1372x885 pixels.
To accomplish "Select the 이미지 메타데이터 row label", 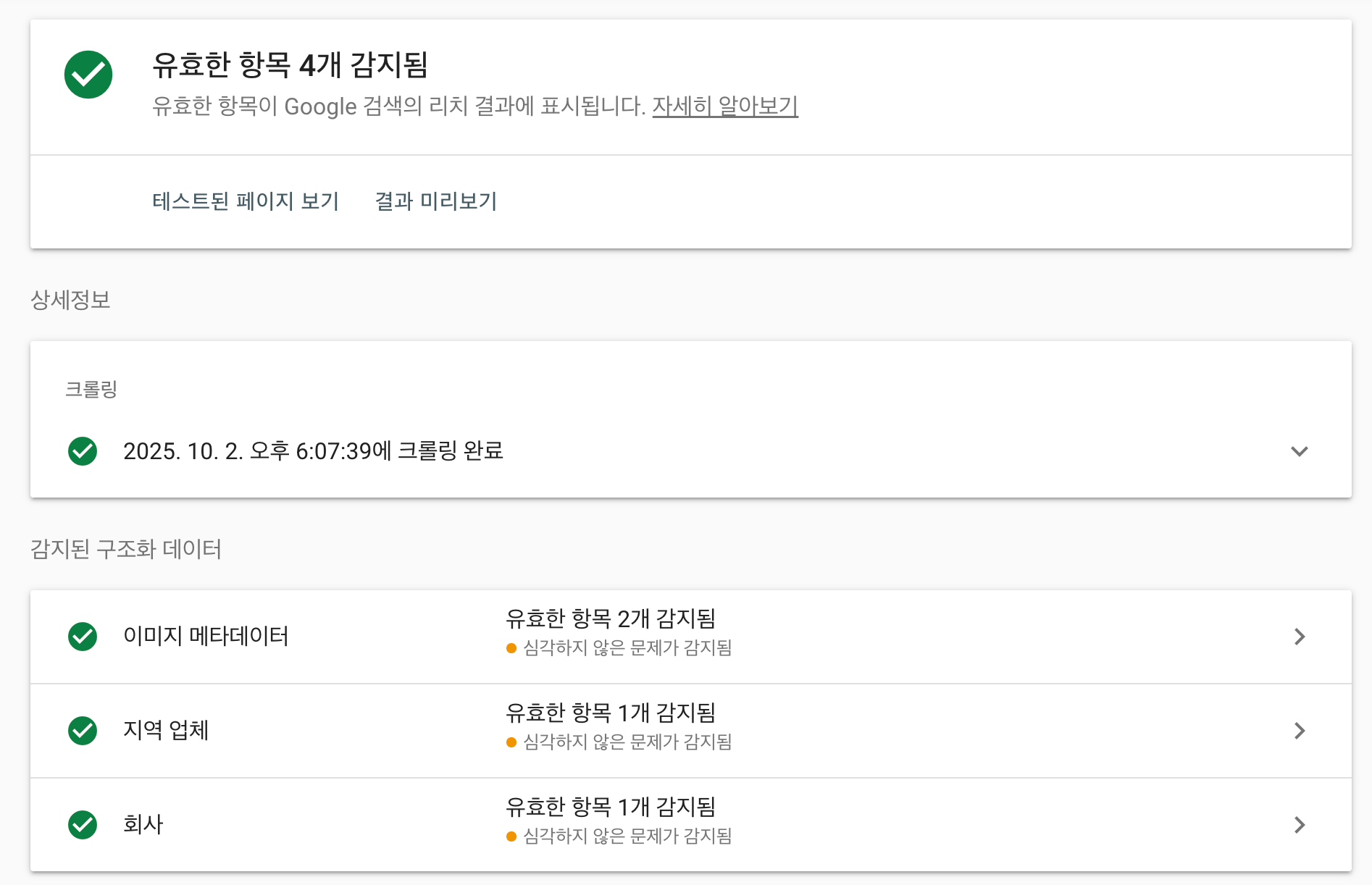I will pyautogui.click(x=206, y=637).
